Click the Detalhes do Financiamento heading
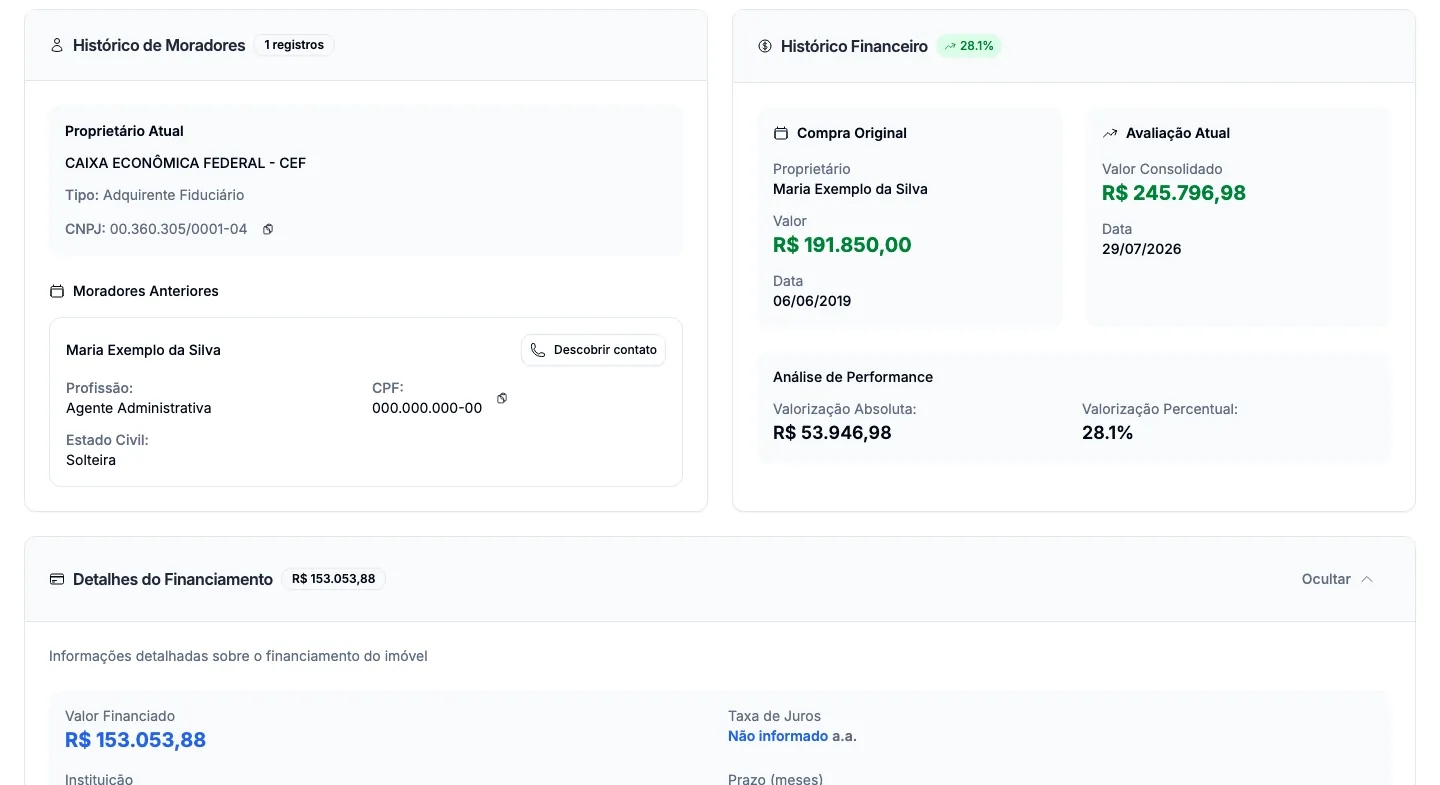Image resolution: width=1440 pixels, height=785 pixels. tap(173, 579)
